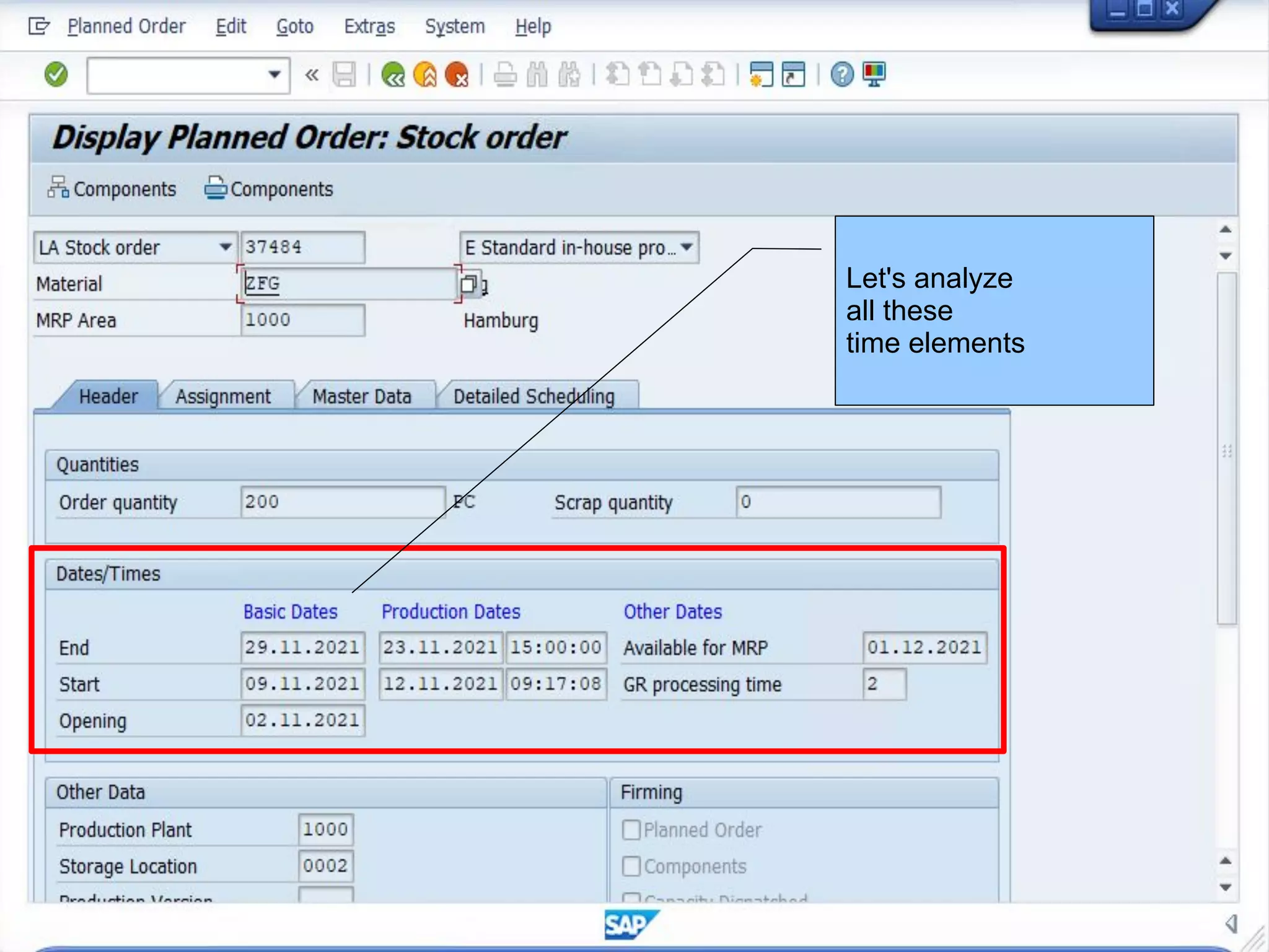This screenshot has width=1269, height=952.
Task: Click the yellow Exit arrow icon
Action: point(425,75)
